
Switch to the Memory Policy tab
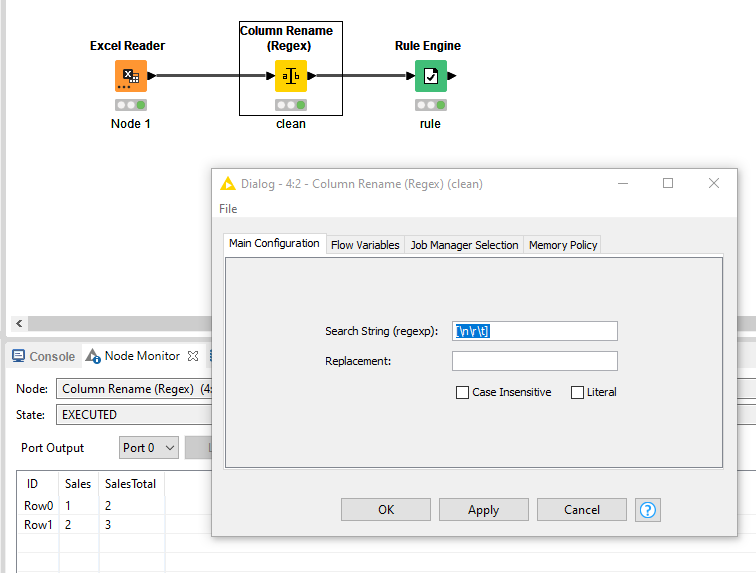[563, 245]
